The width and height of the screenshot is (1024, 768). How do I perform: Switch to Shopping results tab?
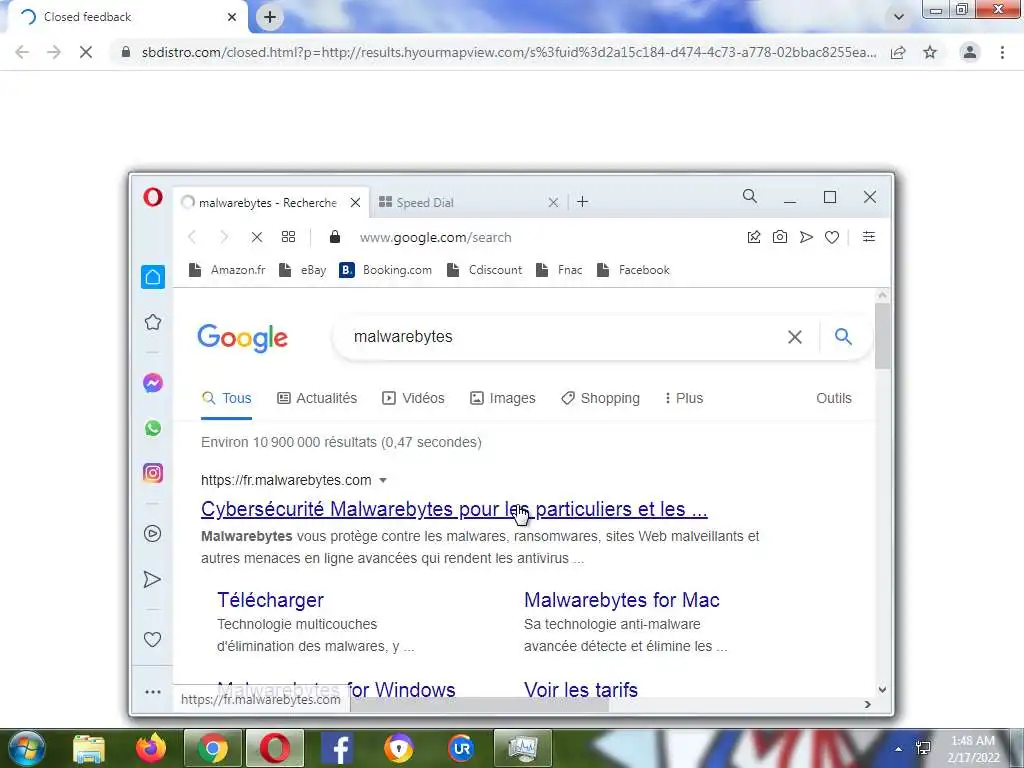click(600, 398)
